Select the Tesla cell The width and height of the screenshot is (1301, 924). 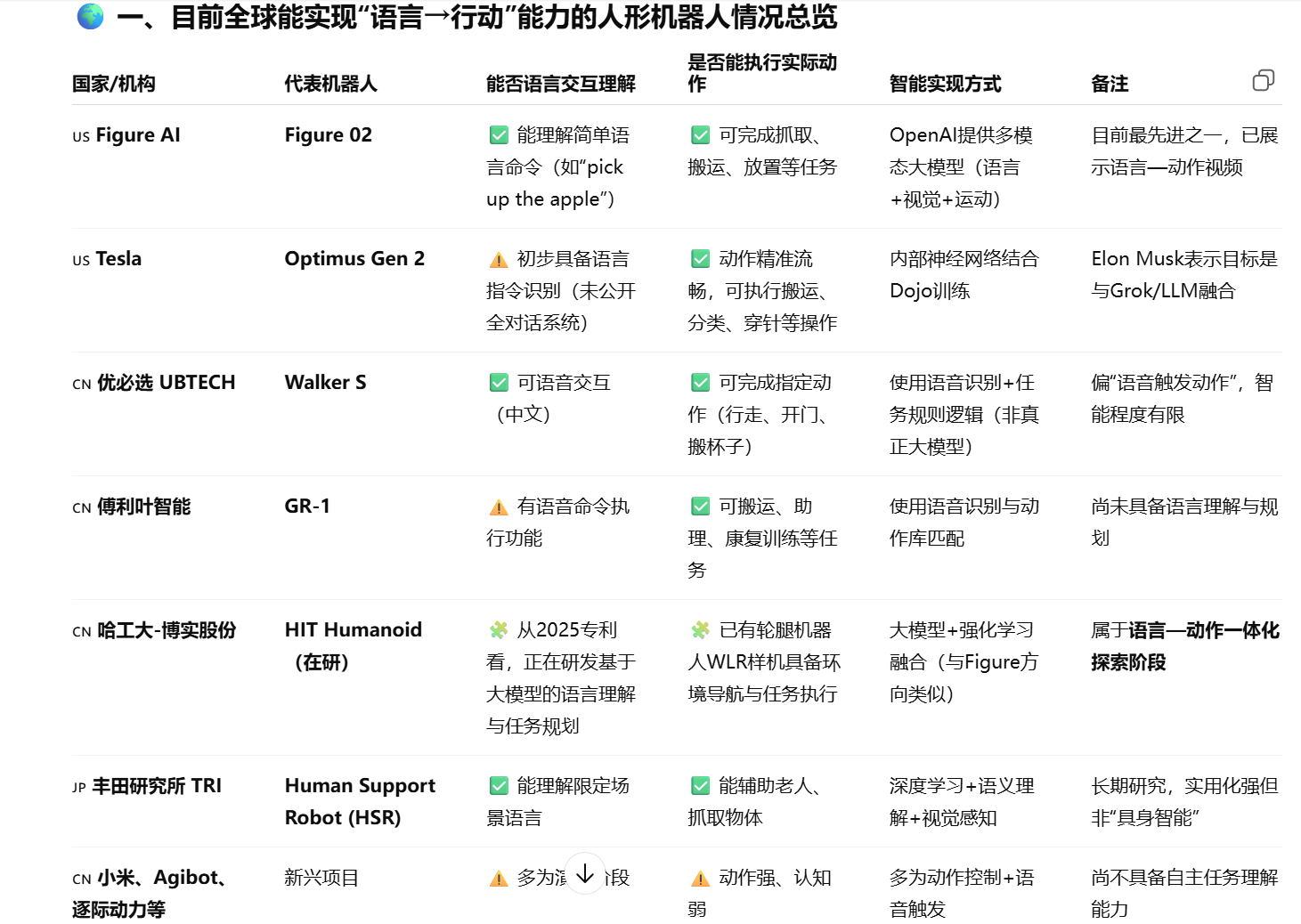click(107, 259)
